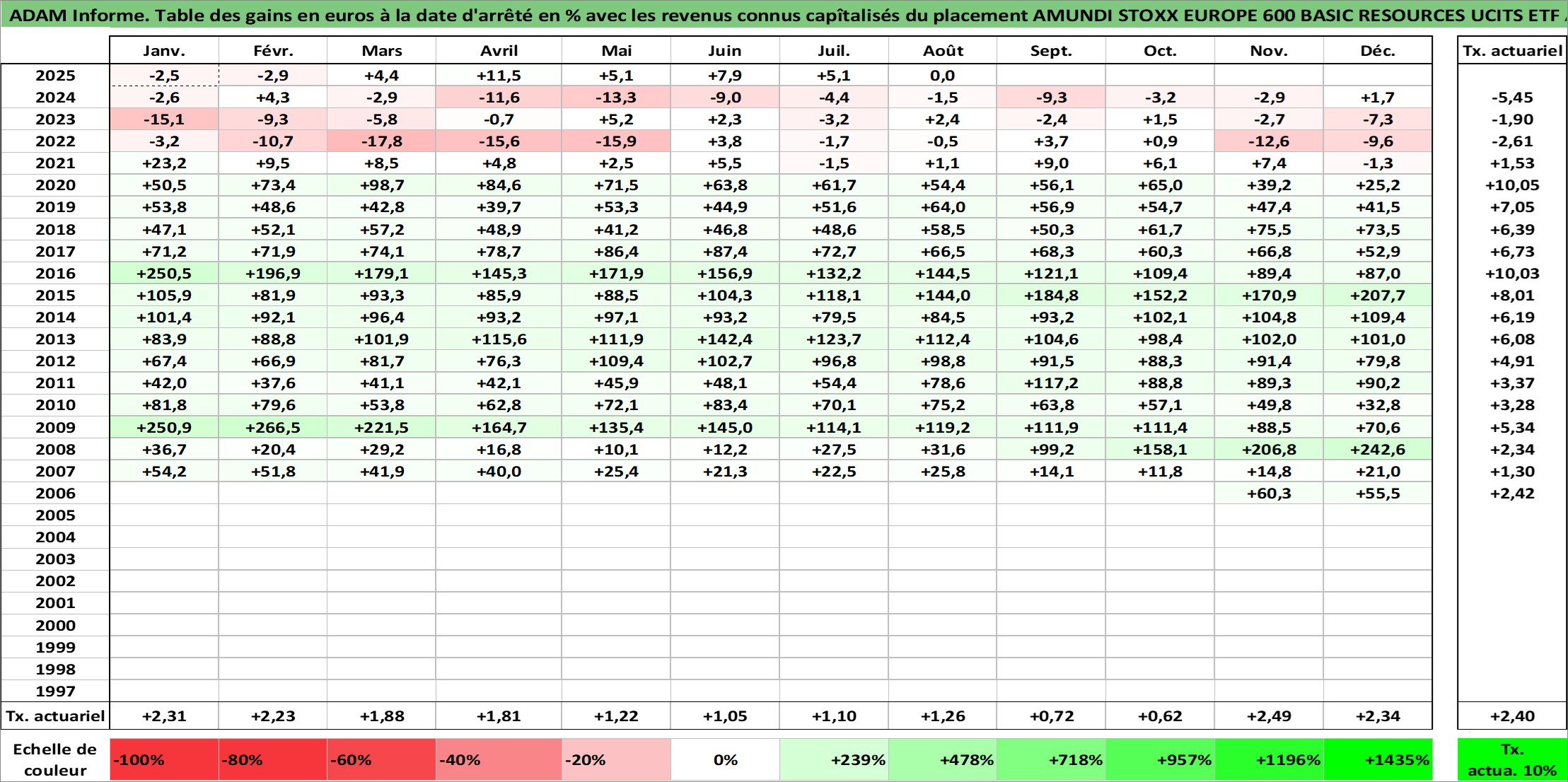Image resolution: width=1568 pixels, height=782 pixels.
Task: Click the Tx. actuariel bottom row label
Action: pyautogui.click(x=55, y=716)
